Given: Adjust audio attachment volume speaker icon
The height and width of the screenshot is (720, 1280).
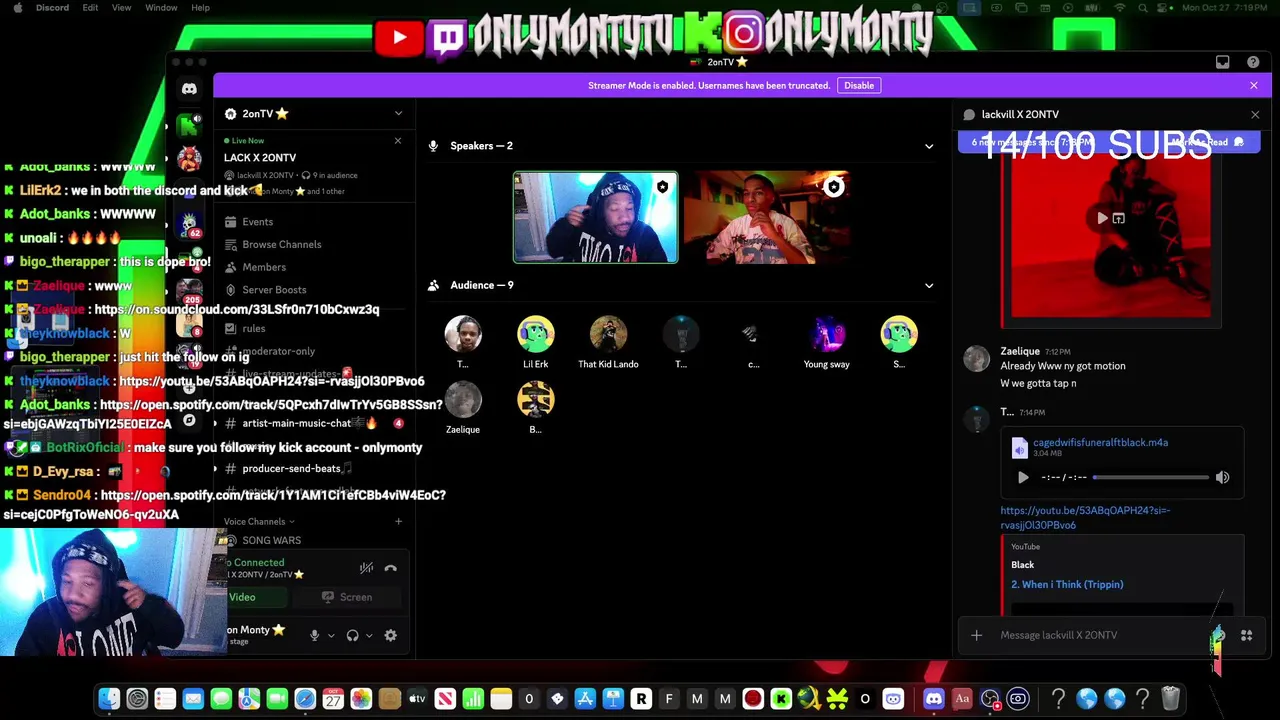Looking at the screenshot, I should click(1222, 478).
